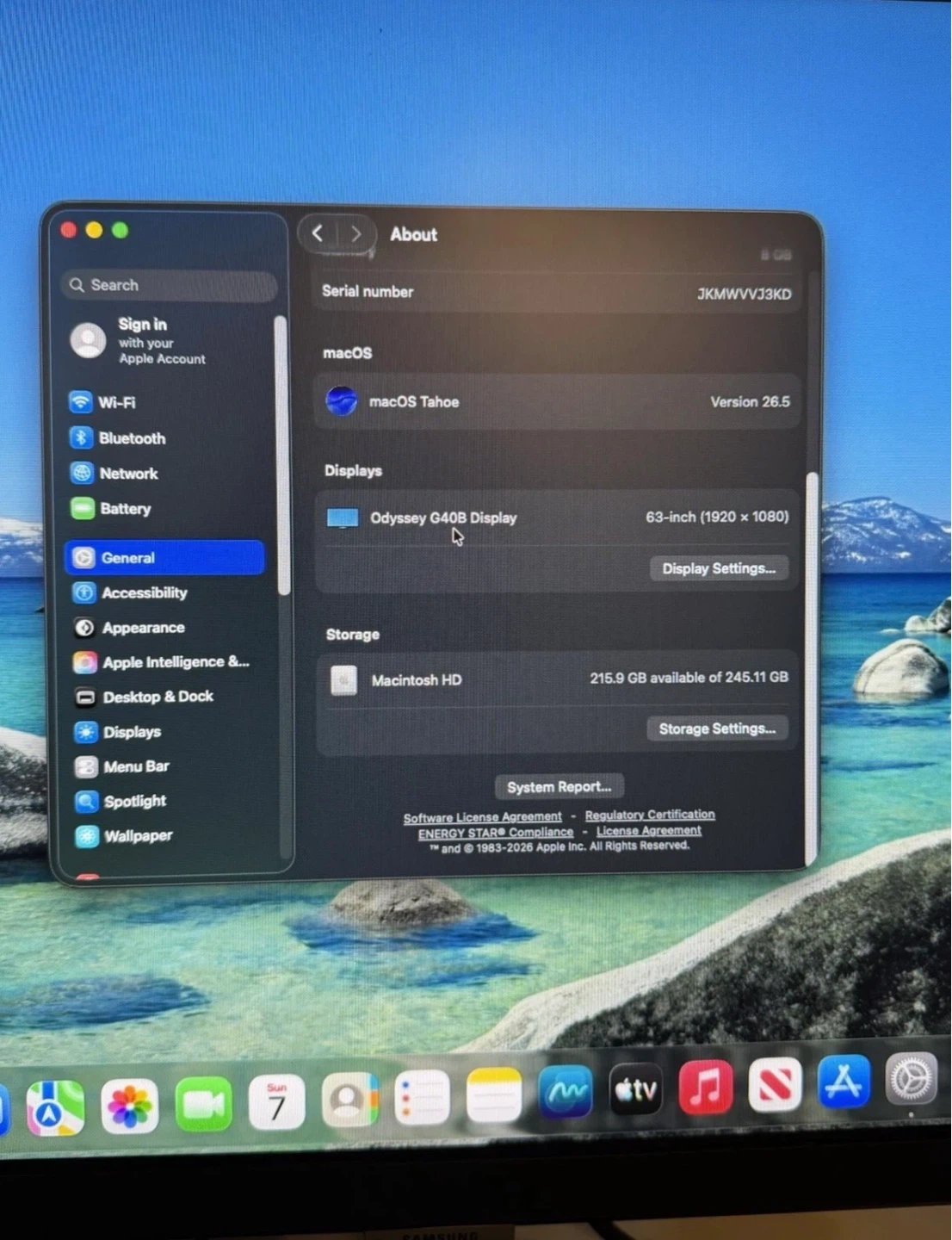Viewport: 952px width, 1240px height.
Task: Go back with the left chevron
Action: click(x=318, y=233)
